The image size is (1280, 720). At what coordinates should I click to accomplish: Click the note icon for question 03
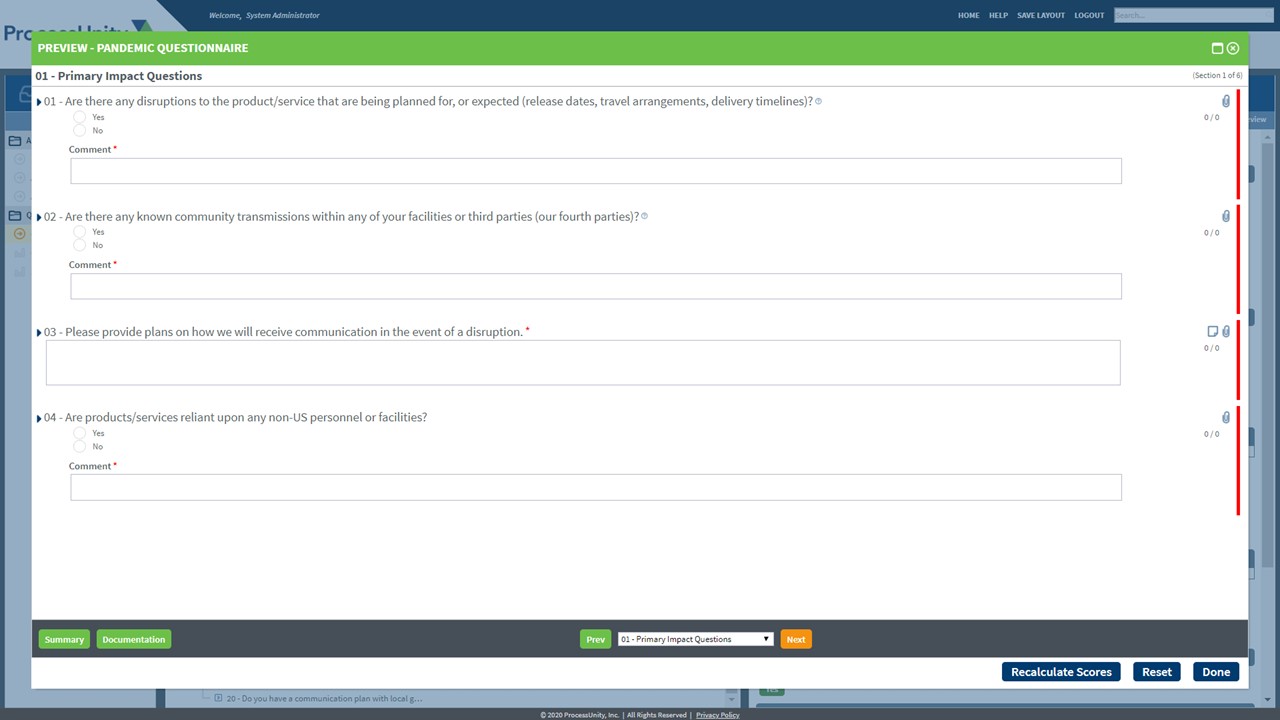[x=1212, y=331]
